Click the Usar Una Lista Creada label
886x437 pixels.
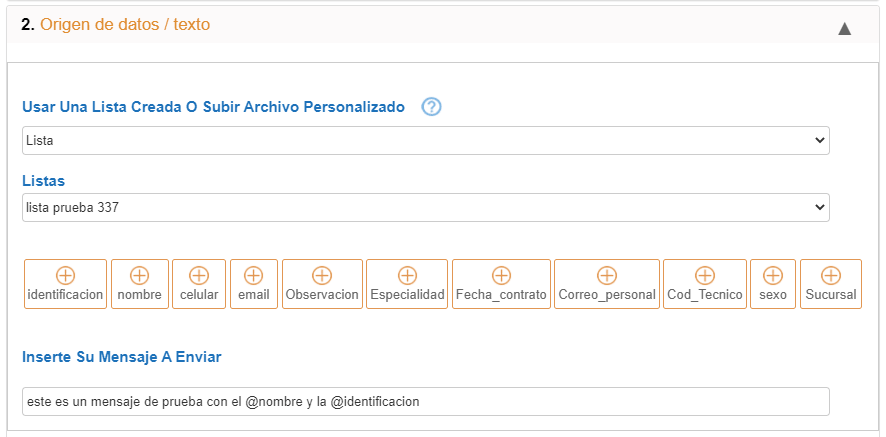213,107
